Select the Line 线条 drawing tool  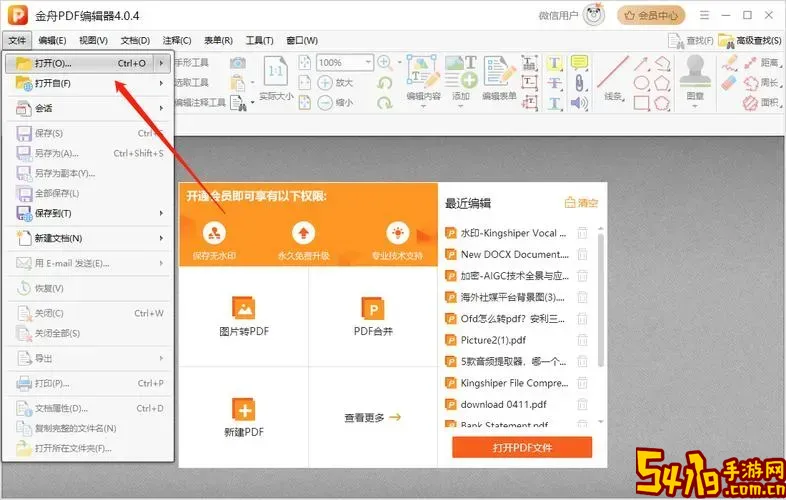pos(613,77)
